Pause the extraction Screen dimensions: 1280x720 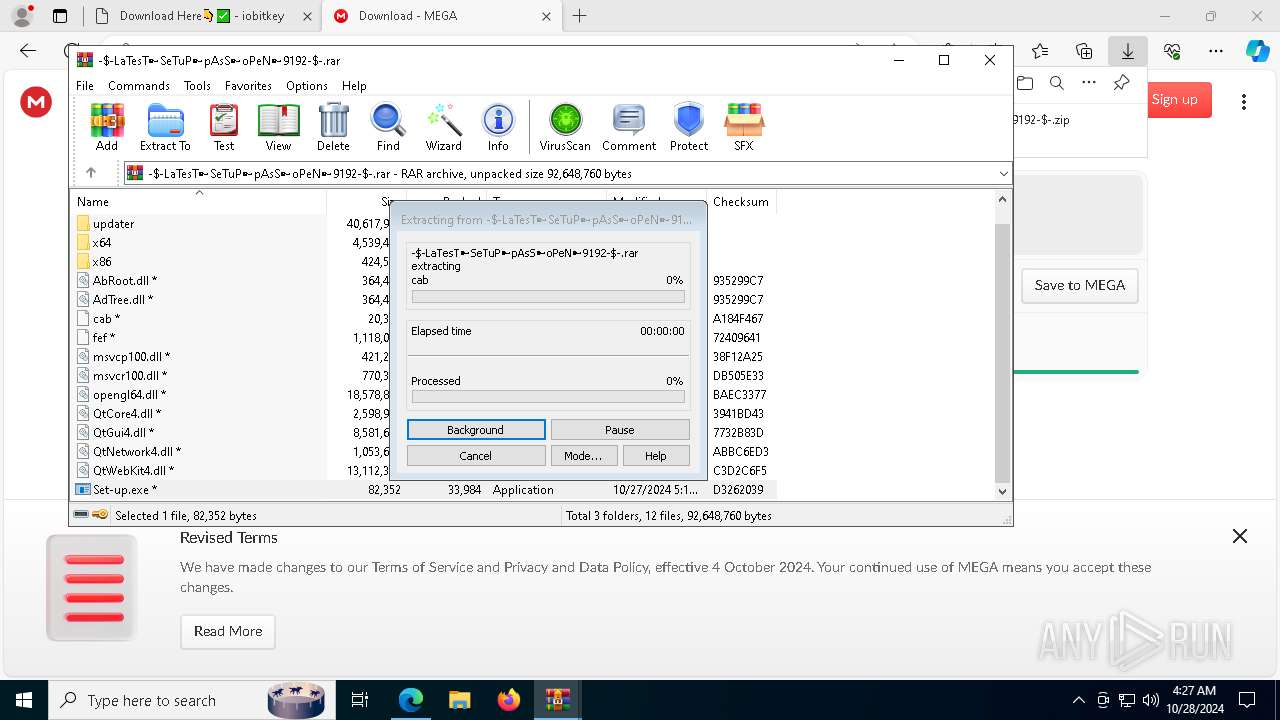[x=620, y=430]
